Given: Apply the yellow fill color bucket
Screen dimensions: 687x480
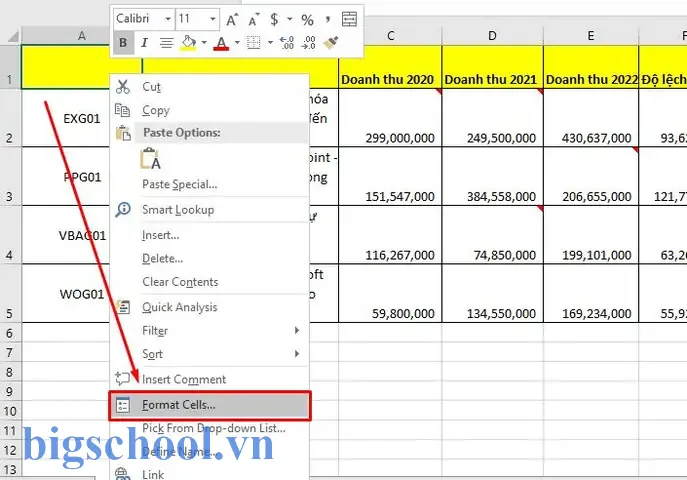Looking at the screenshot, I should pos(189,42).
